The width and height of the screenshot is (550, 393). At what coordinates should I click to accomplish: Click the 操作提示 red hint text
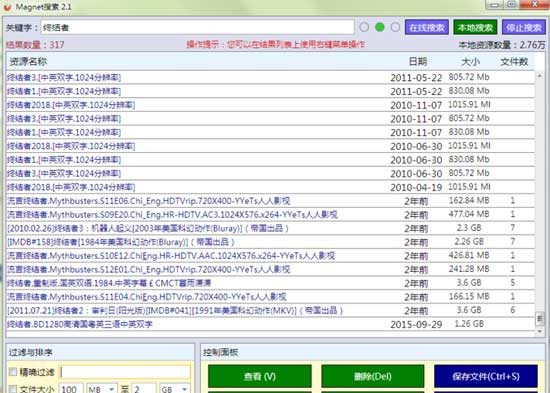pos(276,44)
